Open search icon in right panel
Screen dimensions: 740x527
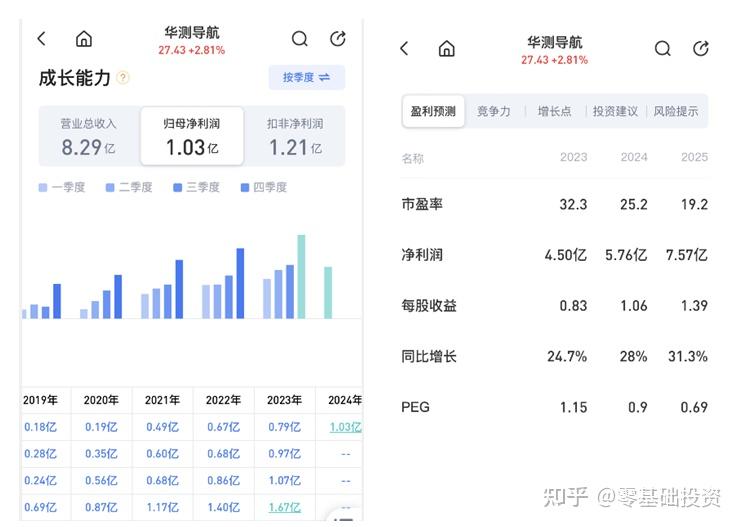pyautogui.click(x=663, y=49)
